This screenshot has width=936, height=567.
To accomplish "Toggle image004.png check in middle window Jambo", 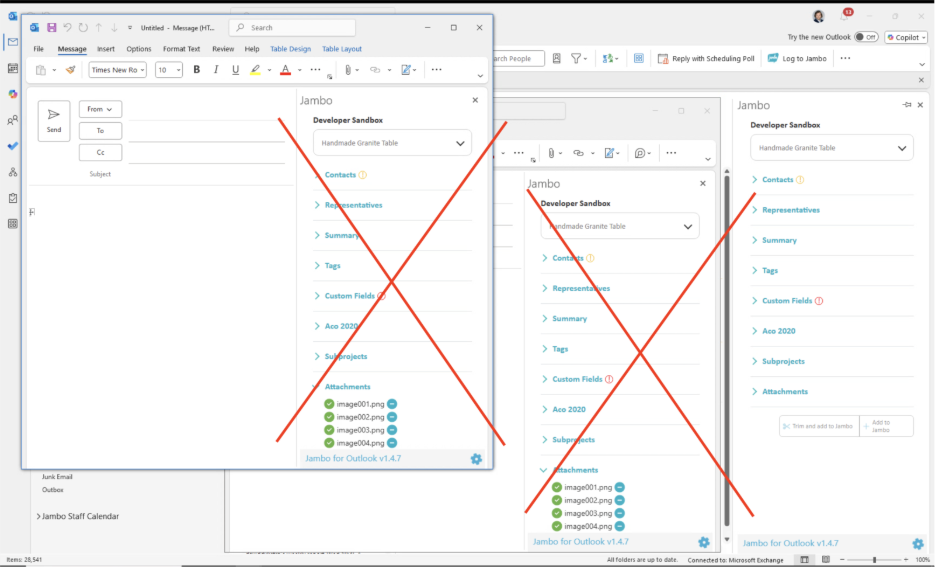I will pos(557,526).
